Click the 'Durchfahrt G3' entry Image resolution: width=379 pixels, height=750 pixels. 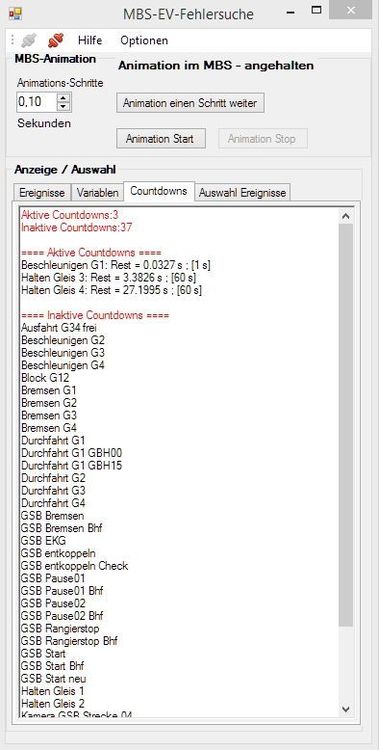(x=53, y=490)
